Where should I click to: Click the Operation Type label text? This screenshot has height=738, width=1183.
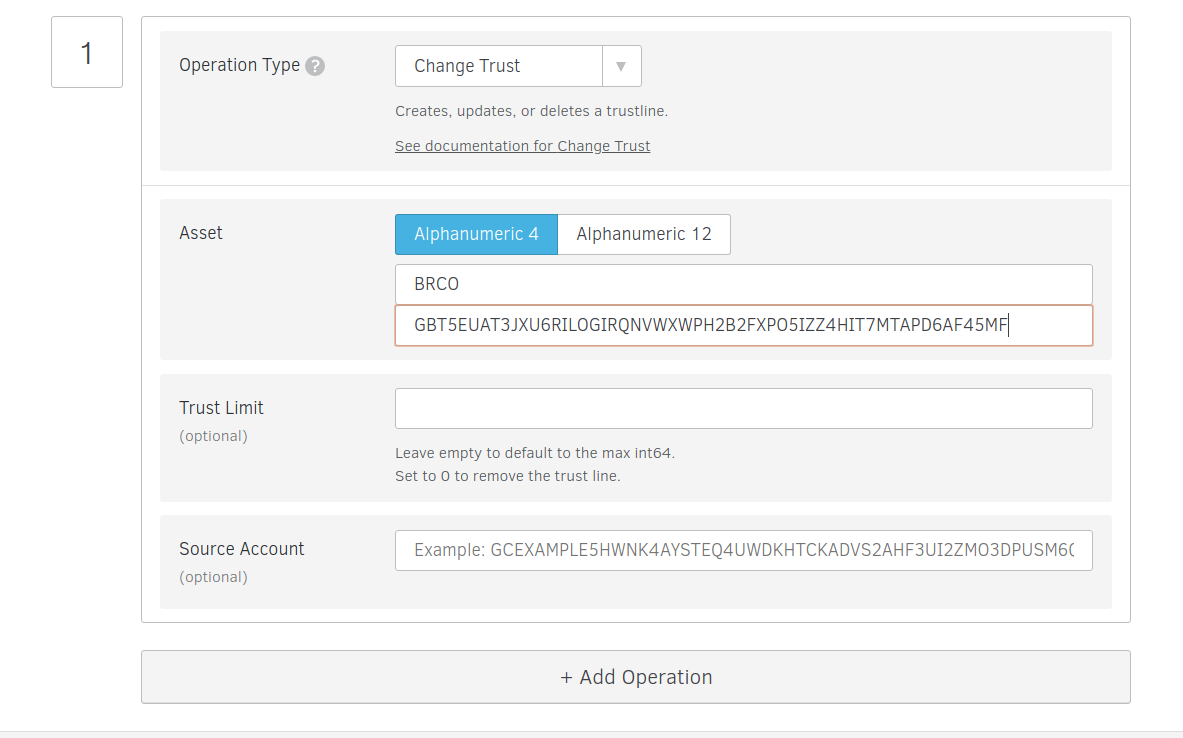pyautogui.click(x=239, y=65)
